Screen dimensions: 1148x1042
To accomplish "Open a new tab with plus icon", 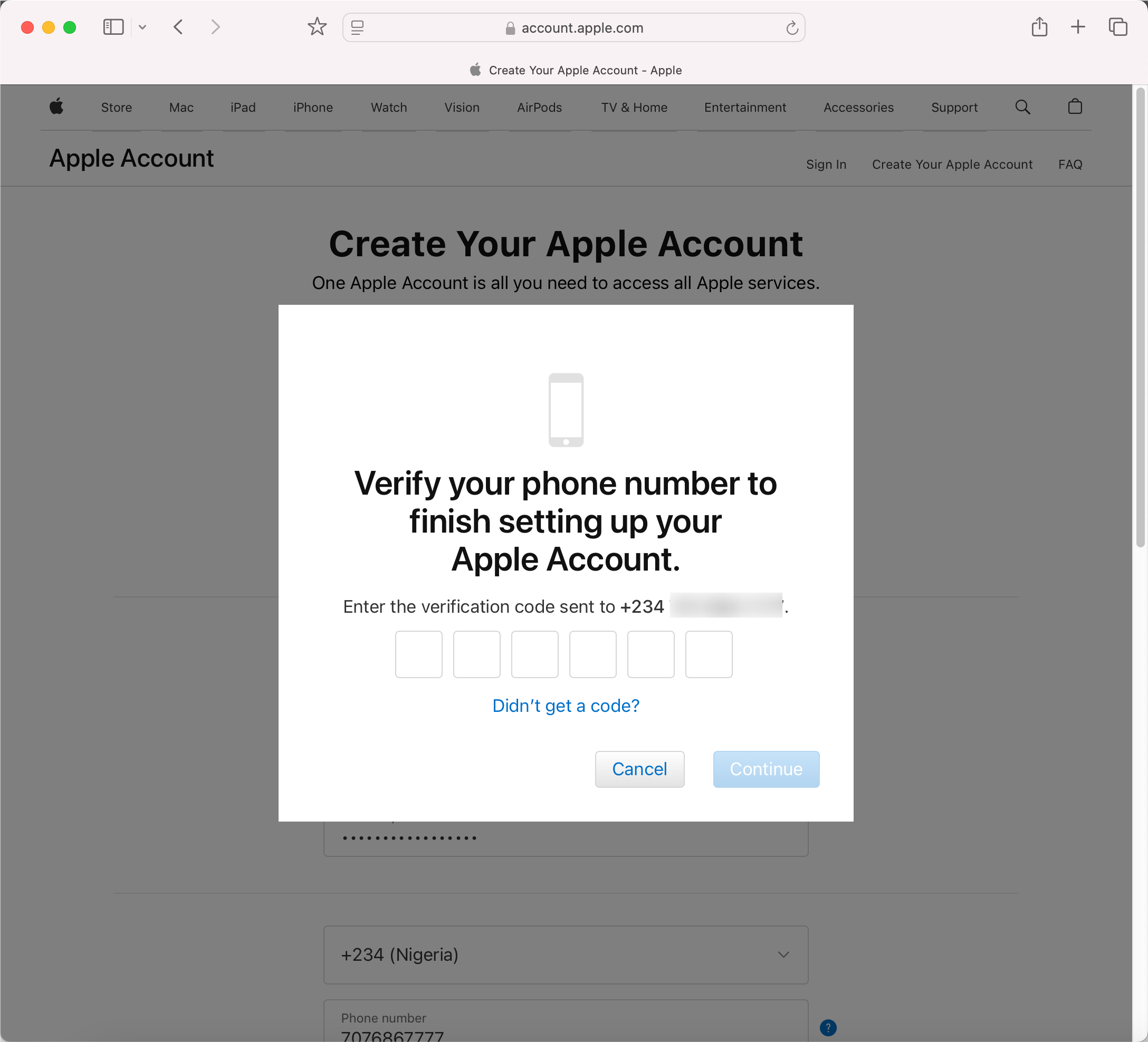I will pos(1078,27).
